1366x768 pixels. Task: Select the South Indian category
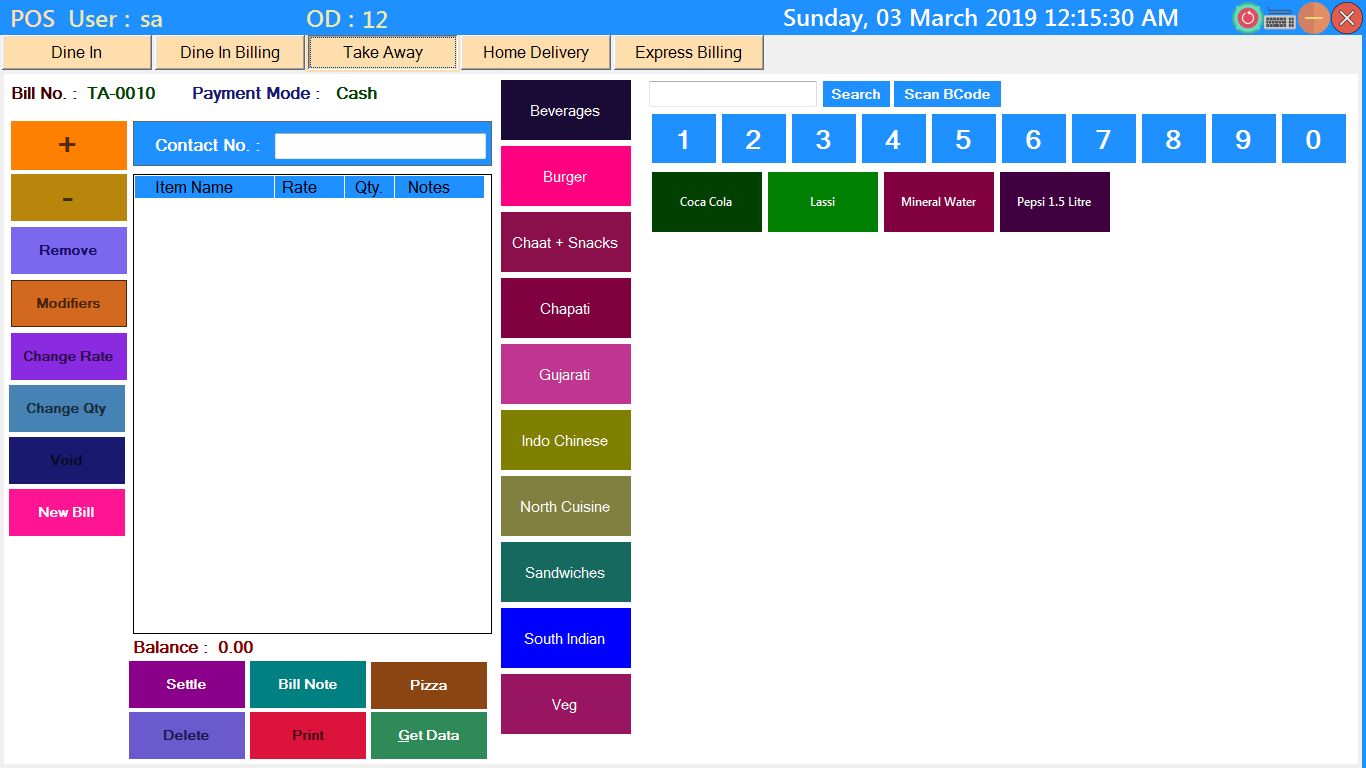tap(566, 638)
